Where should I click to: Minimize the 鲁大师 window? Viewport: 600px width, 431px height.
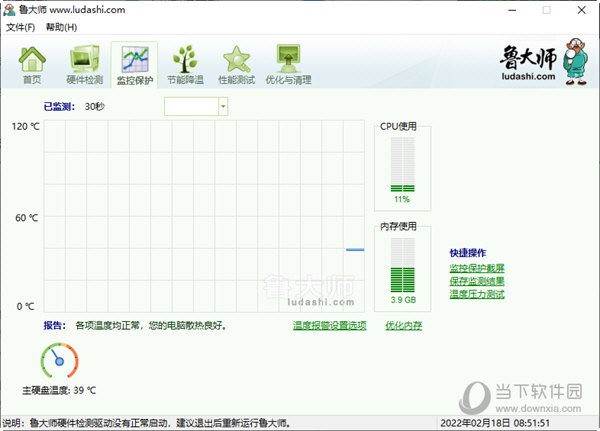point(512,10)
